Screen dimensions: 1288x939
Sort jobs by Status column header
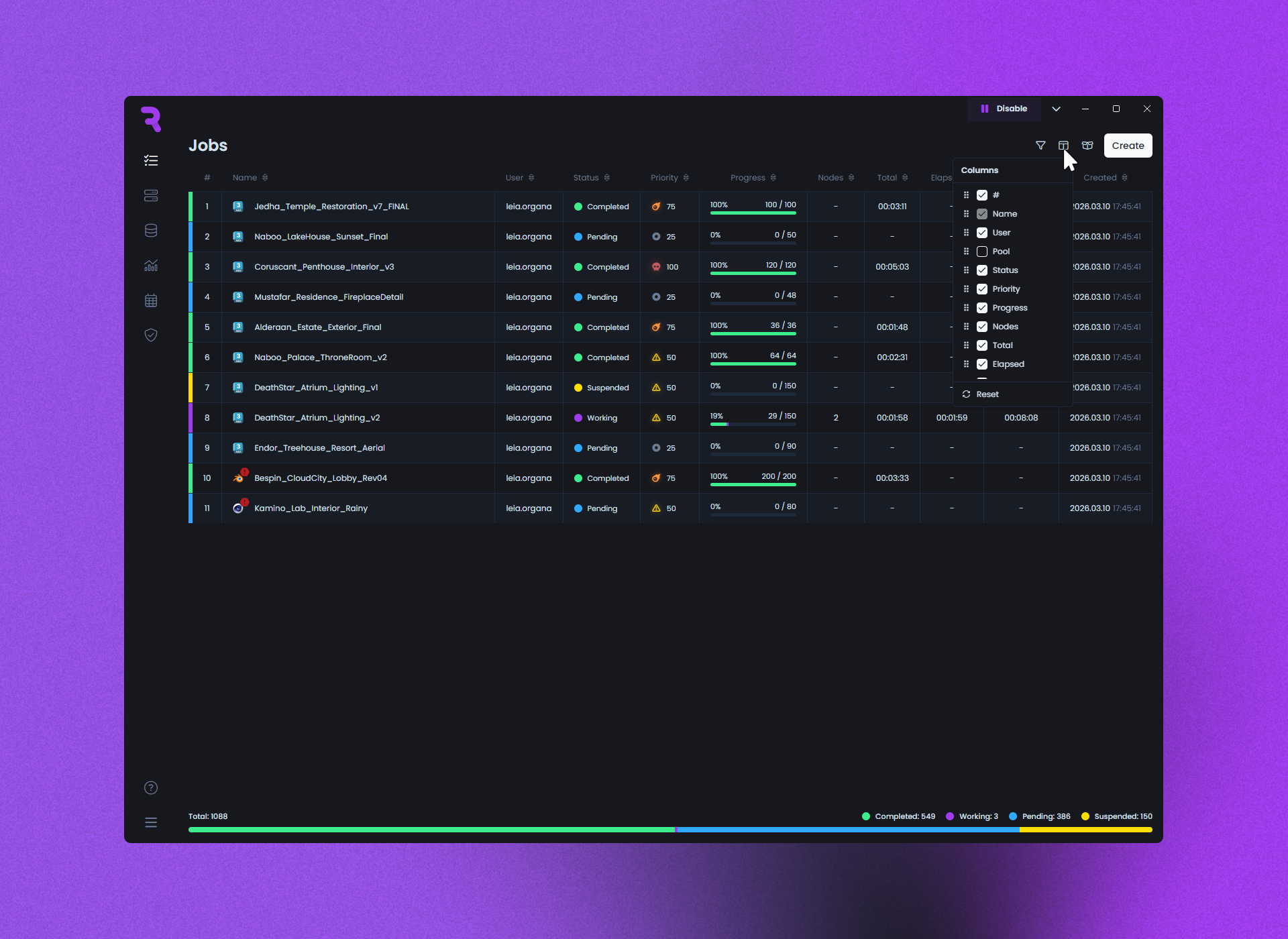[x=591, y=178]
